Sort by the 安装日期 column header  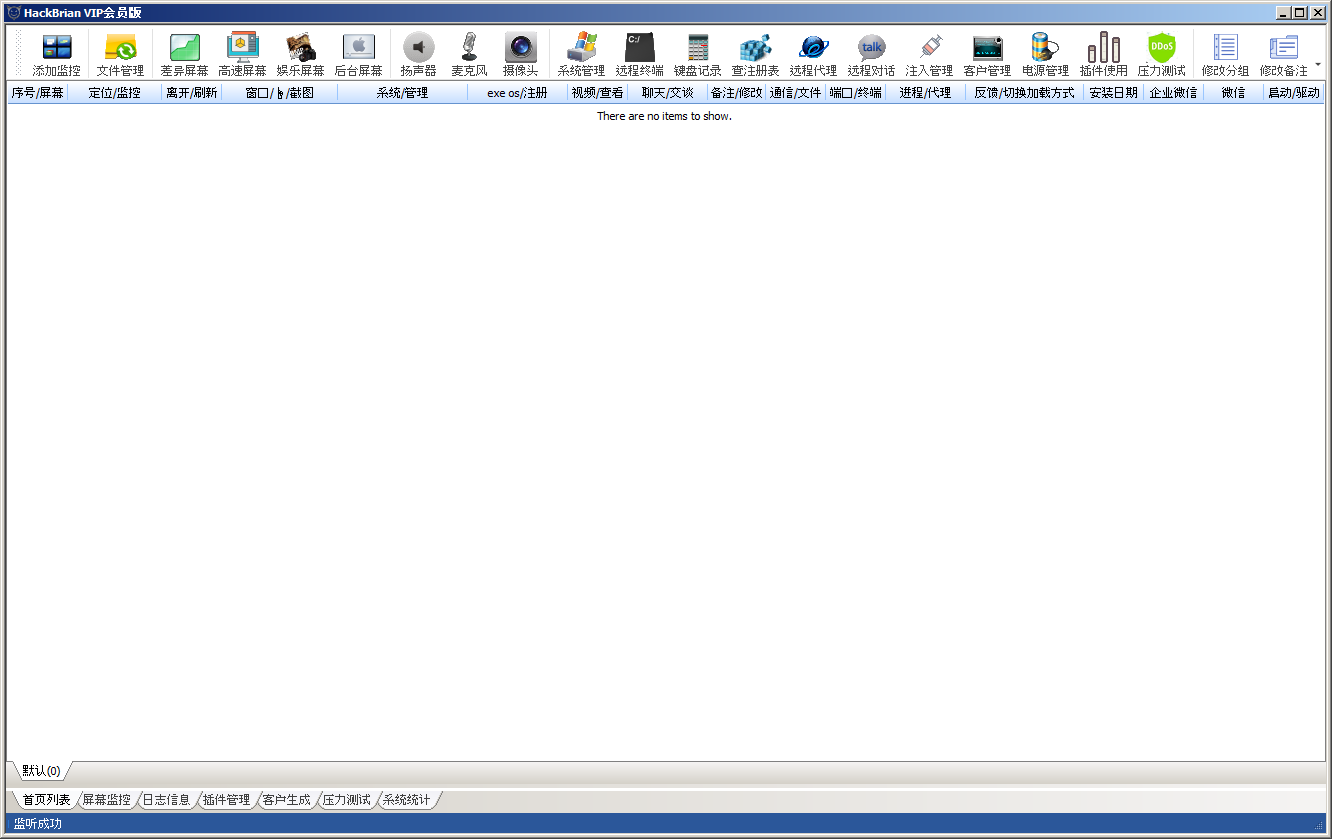click(1113, 93)
